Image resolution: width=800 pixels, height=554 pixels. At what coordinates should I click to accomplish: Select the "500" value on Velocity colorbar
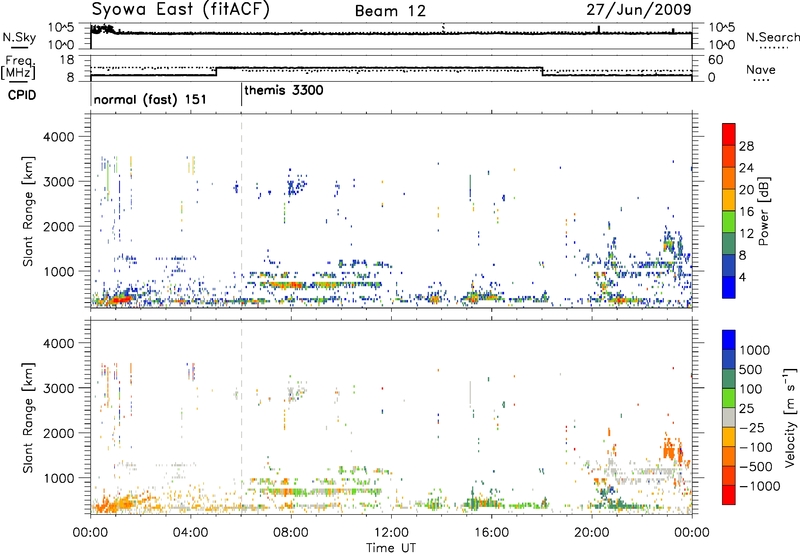[x=751, y=370]
